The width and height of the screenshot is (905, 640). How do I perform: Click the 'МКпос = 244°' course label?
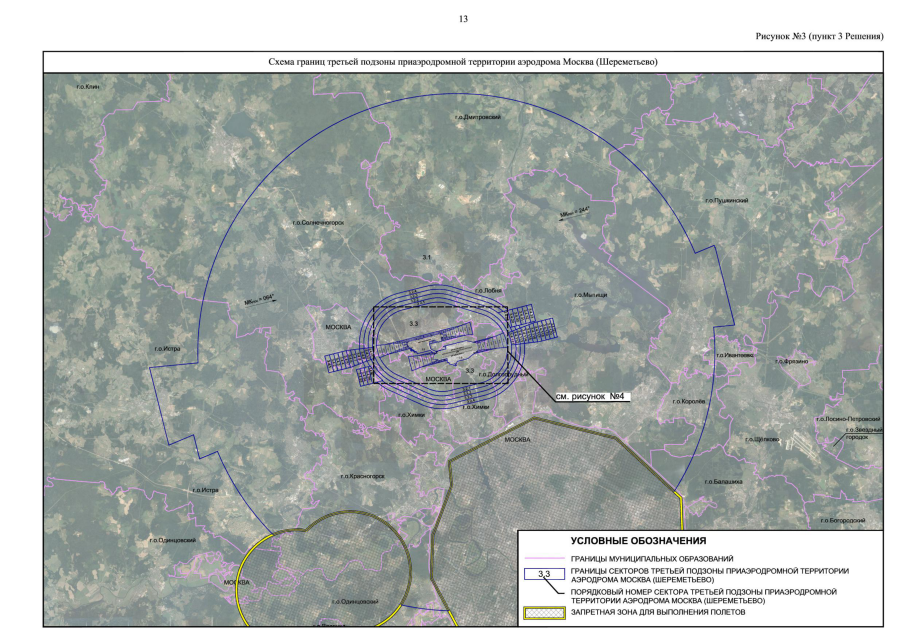574,213
